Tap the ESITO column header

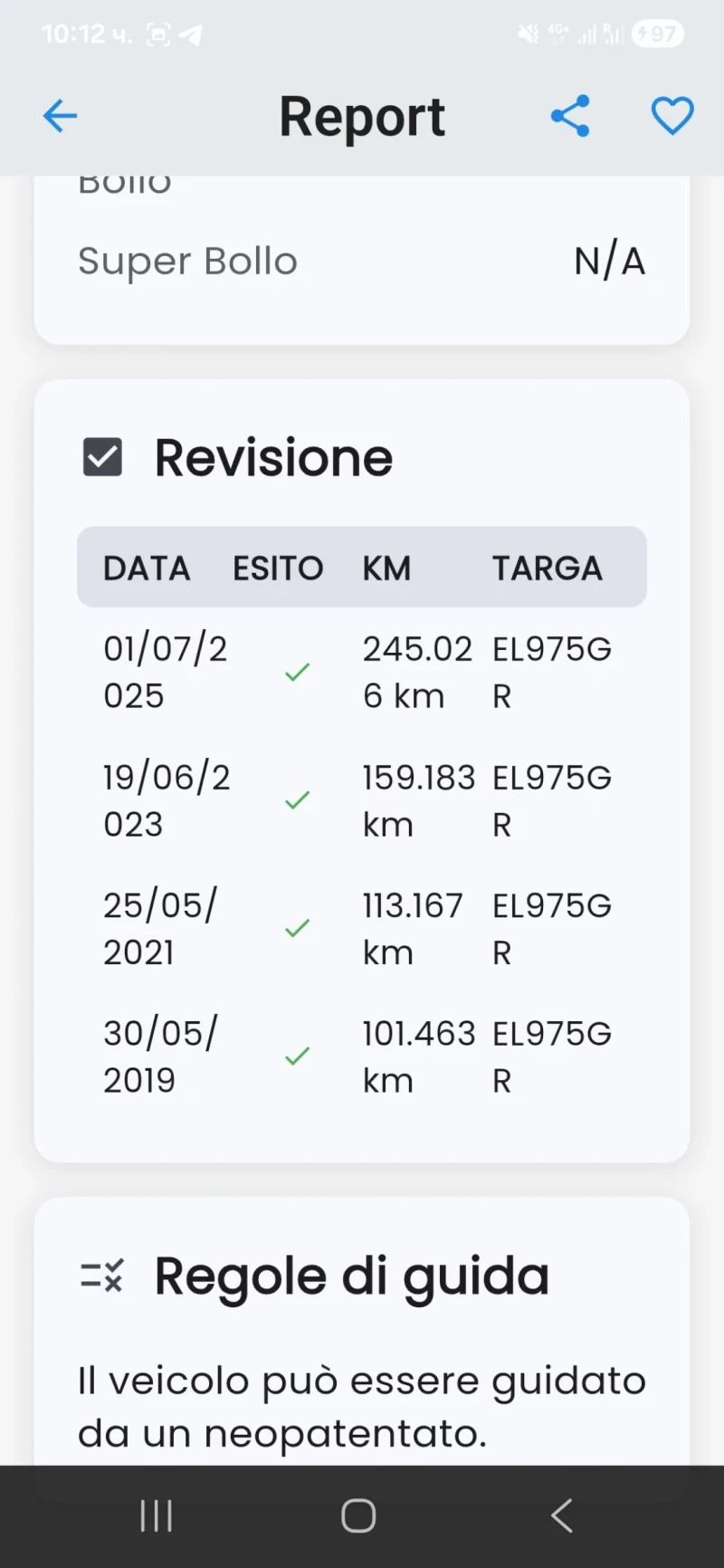tap(278, 569)
